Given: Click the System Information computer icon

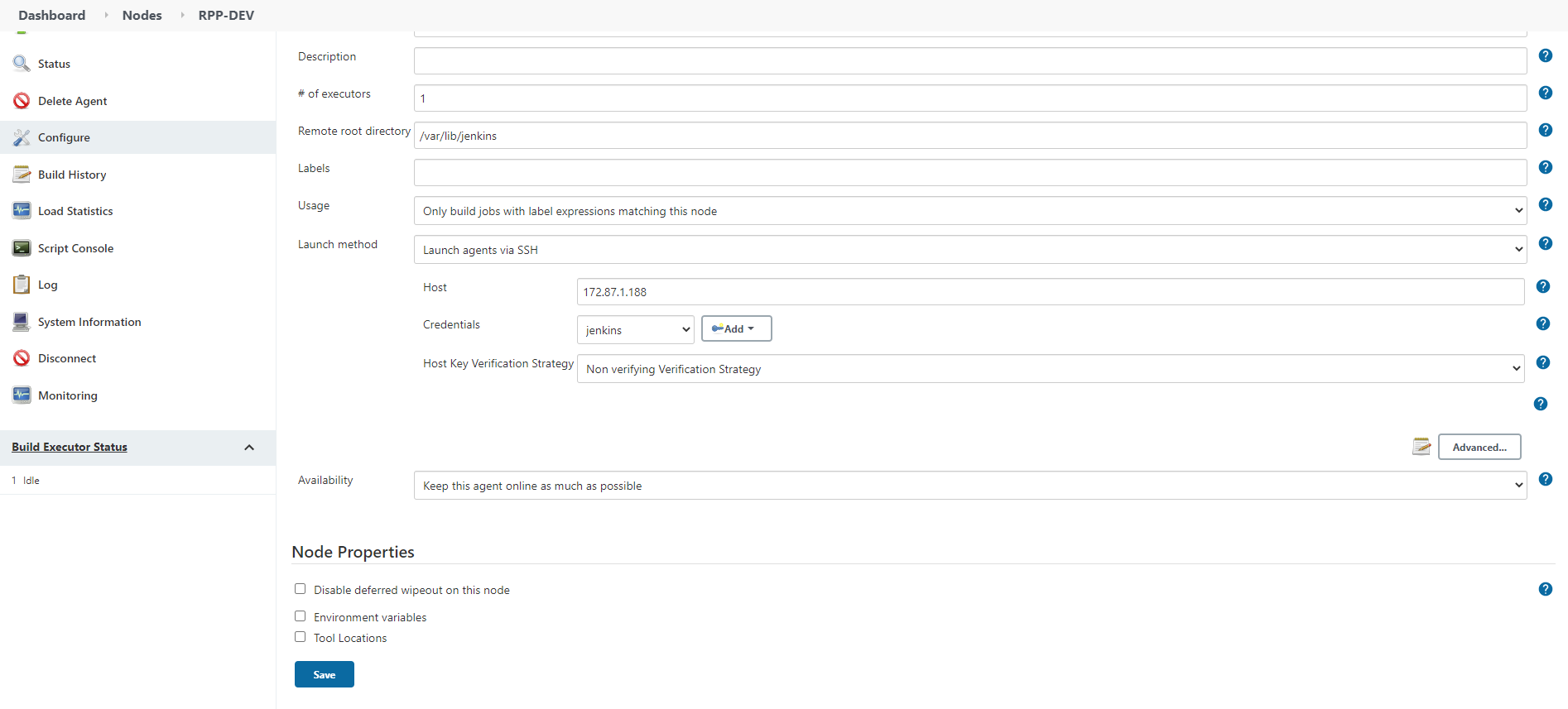Looking at the screenshot, I should [x=22, y=322].
